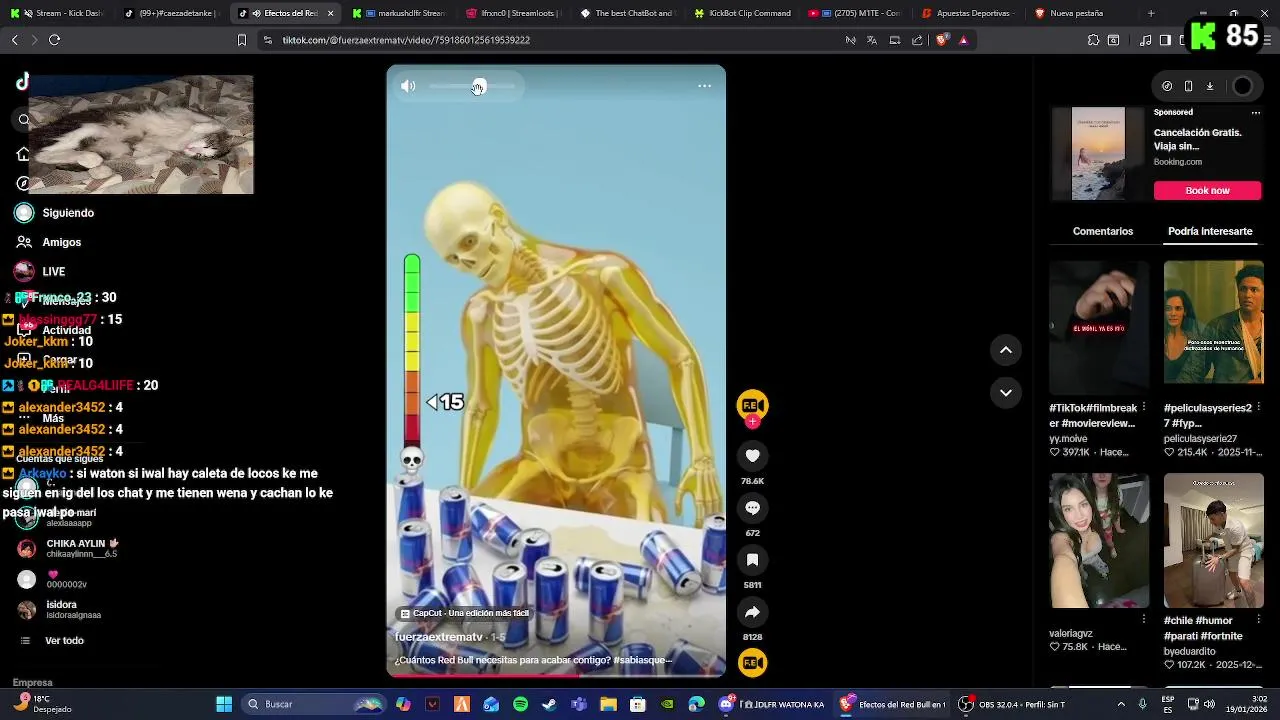
Task: Open options for #TikTok#filmbreaker video
Action: tap(1143, 408)
